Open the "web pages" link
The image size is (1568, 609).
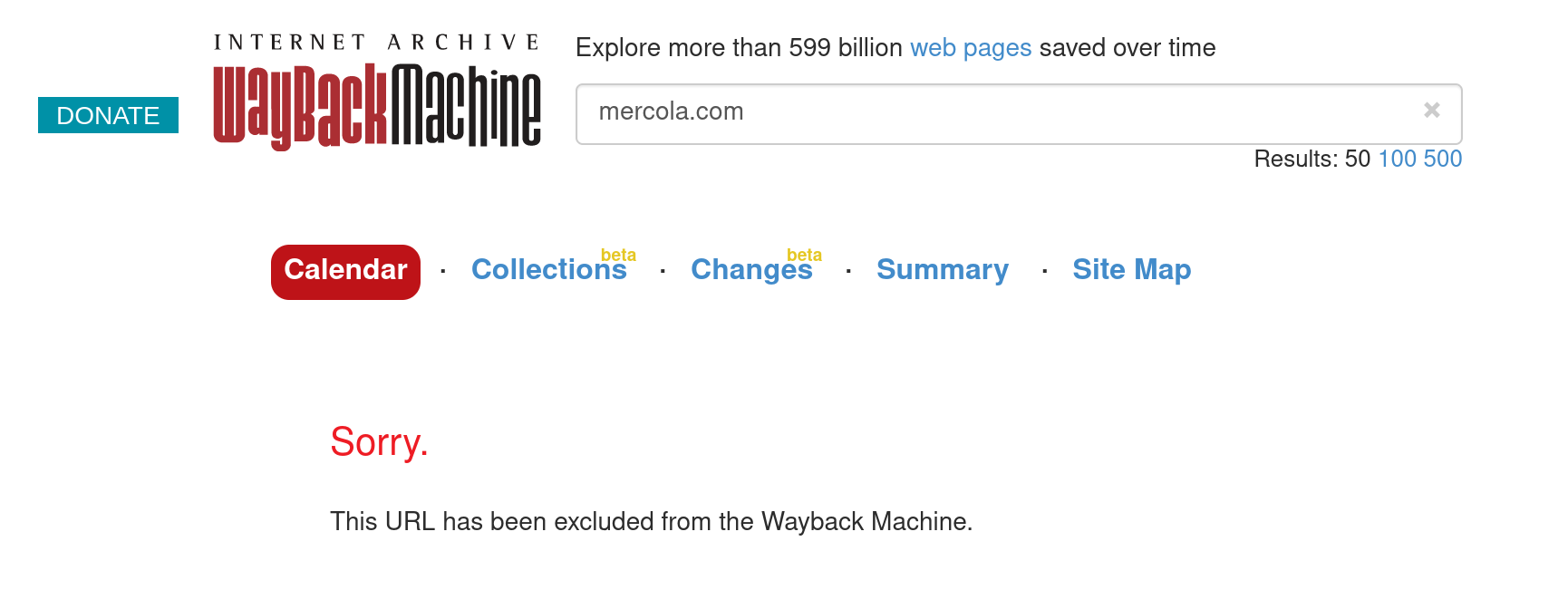tap(970, 48)
